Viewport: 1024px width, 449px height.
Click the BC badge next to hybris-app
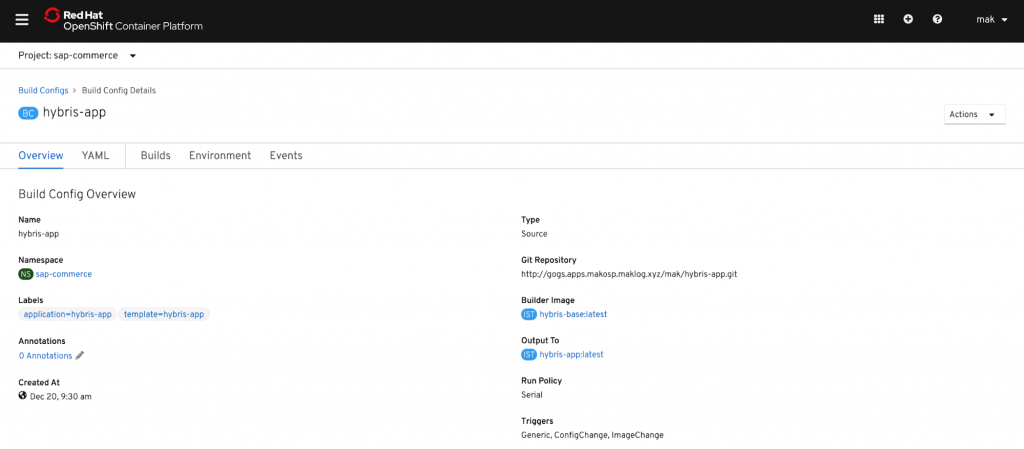point(28,113)
